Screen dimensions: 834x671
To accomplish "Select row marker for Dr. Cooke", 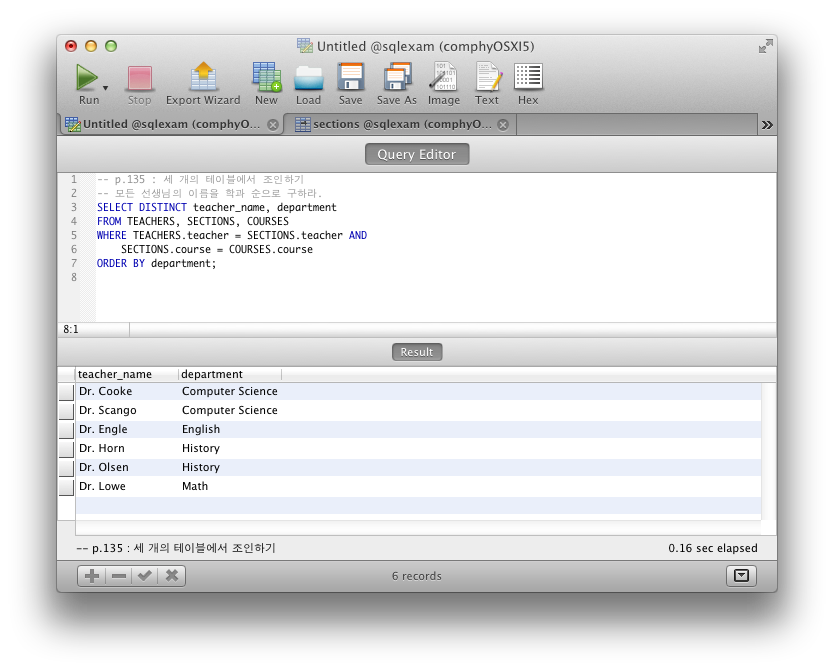I will pos(66,392).
